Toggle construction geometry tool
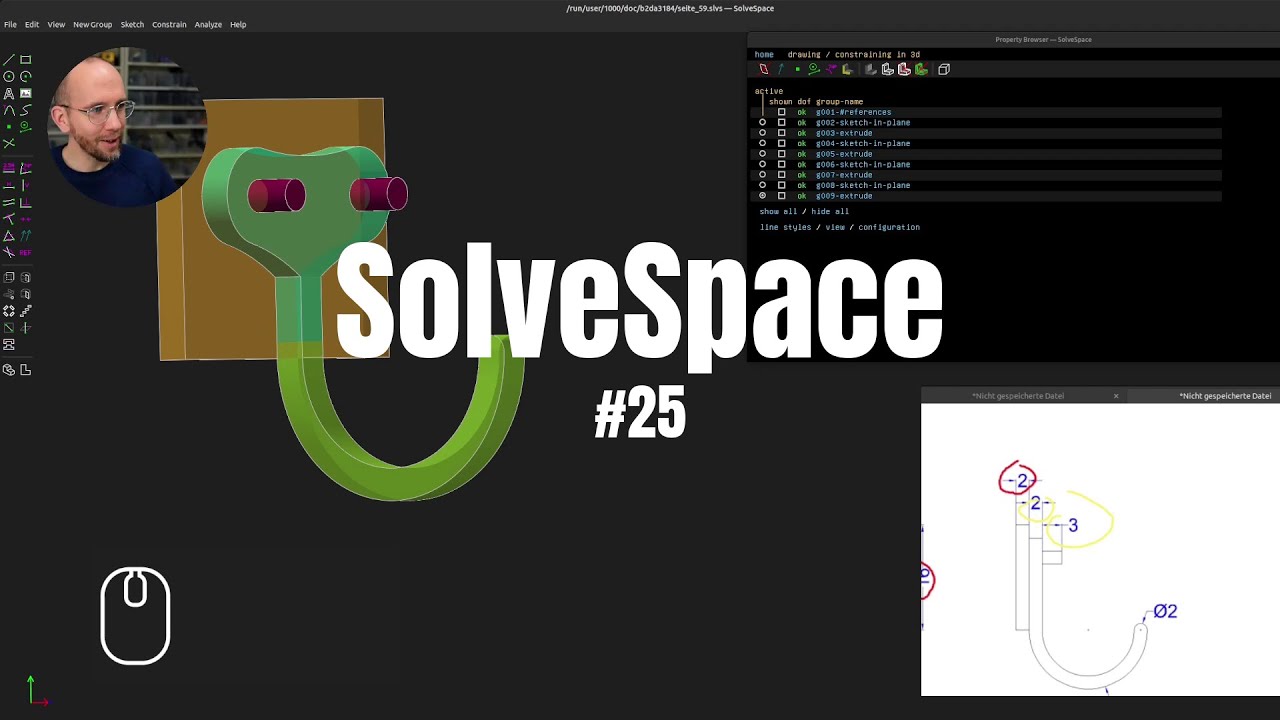This screenshot has width=1280, height=720. pyautogui.click(x=25, y=127)
